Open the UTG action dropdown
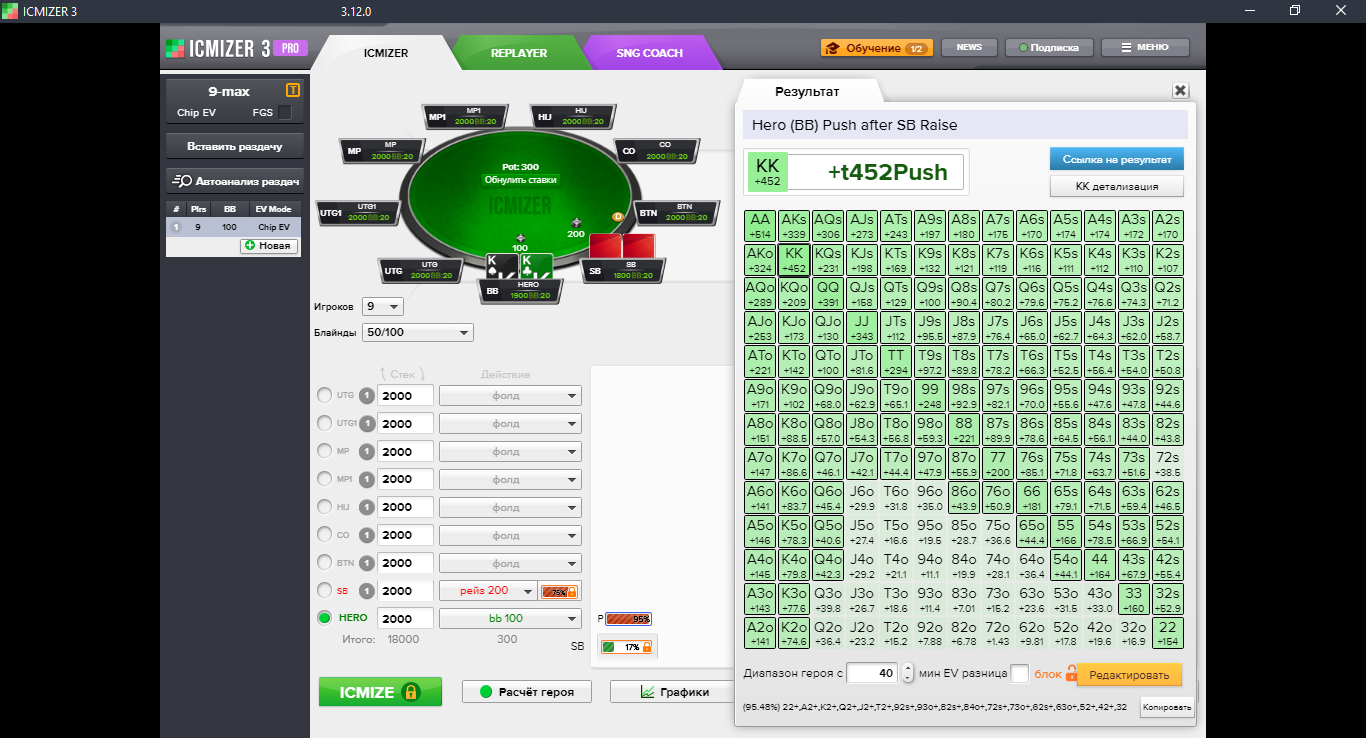1366x738 pixels. click(510, 395)
